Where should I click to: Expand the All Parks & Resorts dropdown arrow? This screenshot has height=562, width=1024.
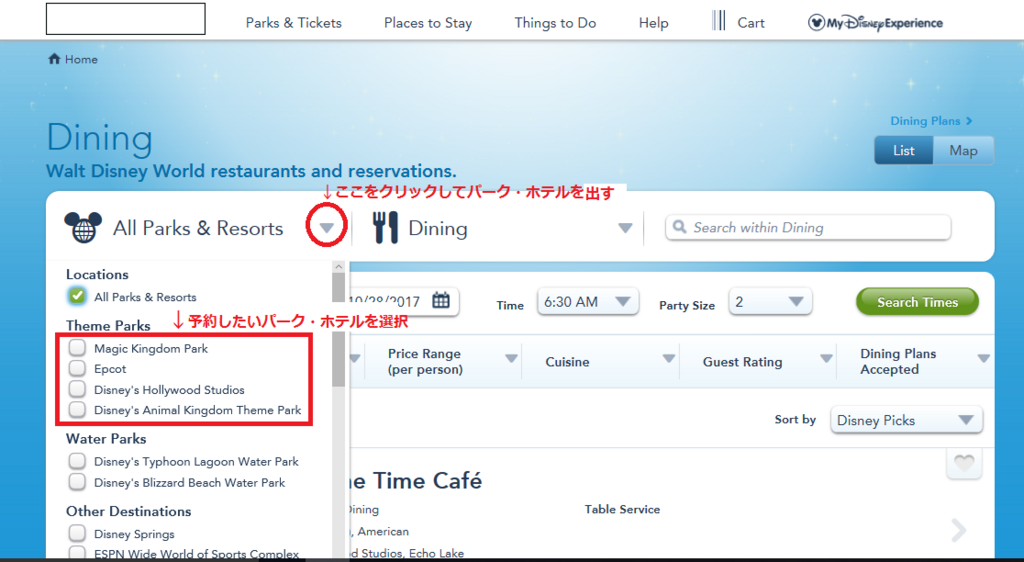click(x=327, y=228)
